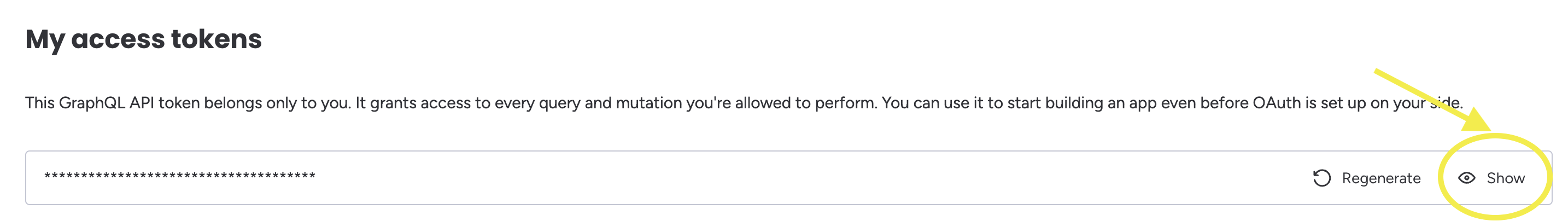
Task: Click the word OAuth in the description
Action: (x=1277, y=103)
